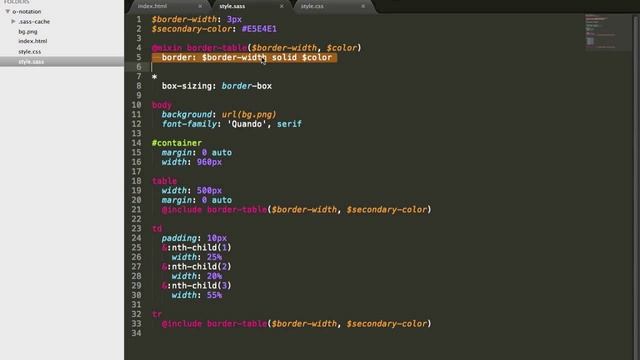Select the .sass-cache folder name

pos(34,22)
